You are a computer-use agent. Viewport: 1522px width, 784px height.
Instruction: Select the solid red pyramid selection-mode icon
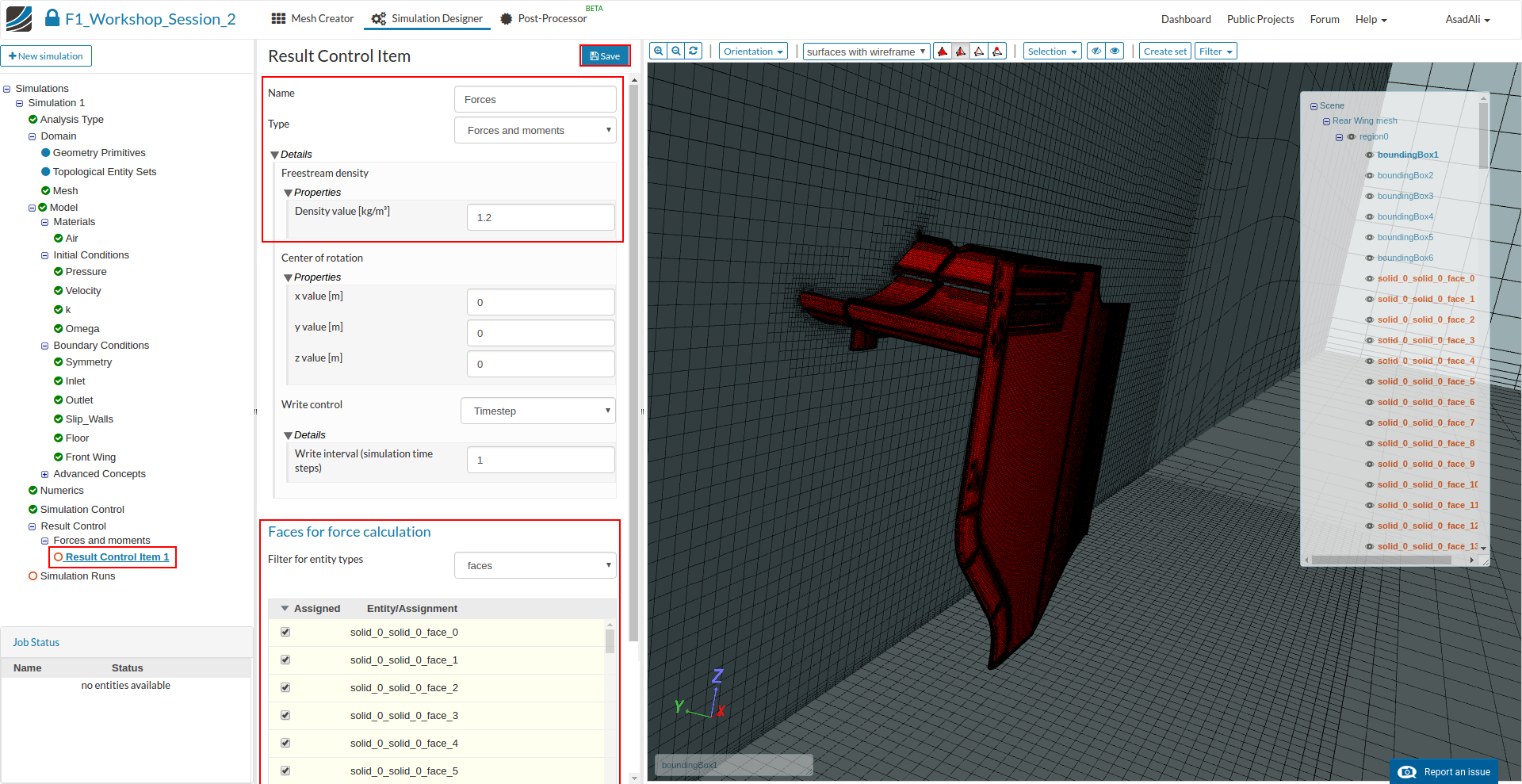tap(943, 52)
